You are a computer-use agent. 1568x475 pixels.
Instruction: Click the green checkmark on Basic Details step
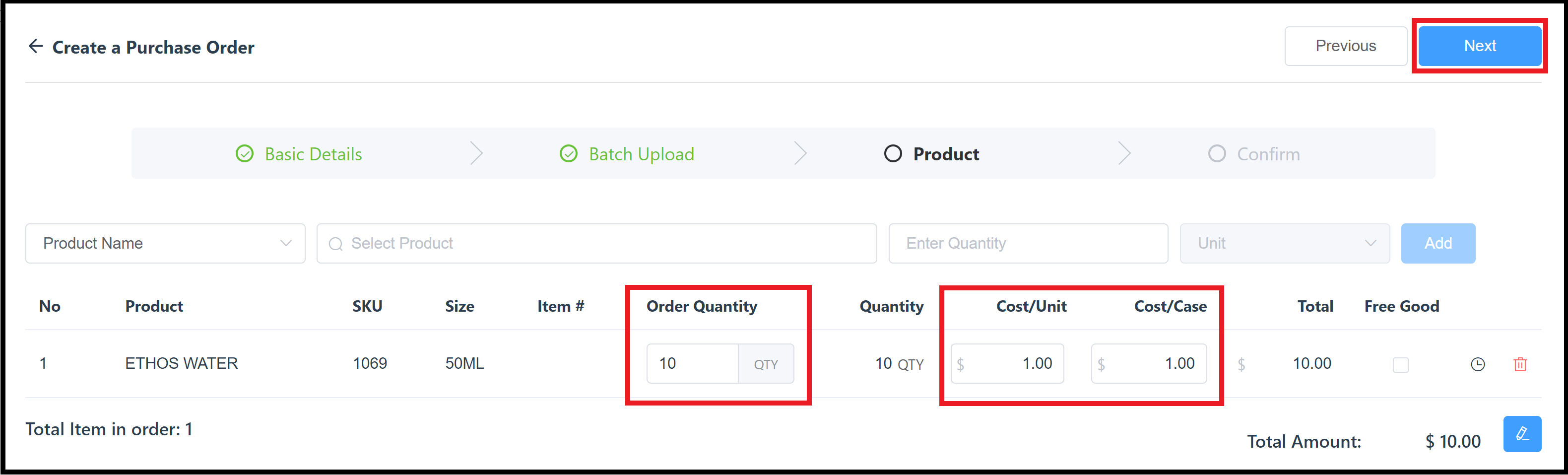pos(244,153)
